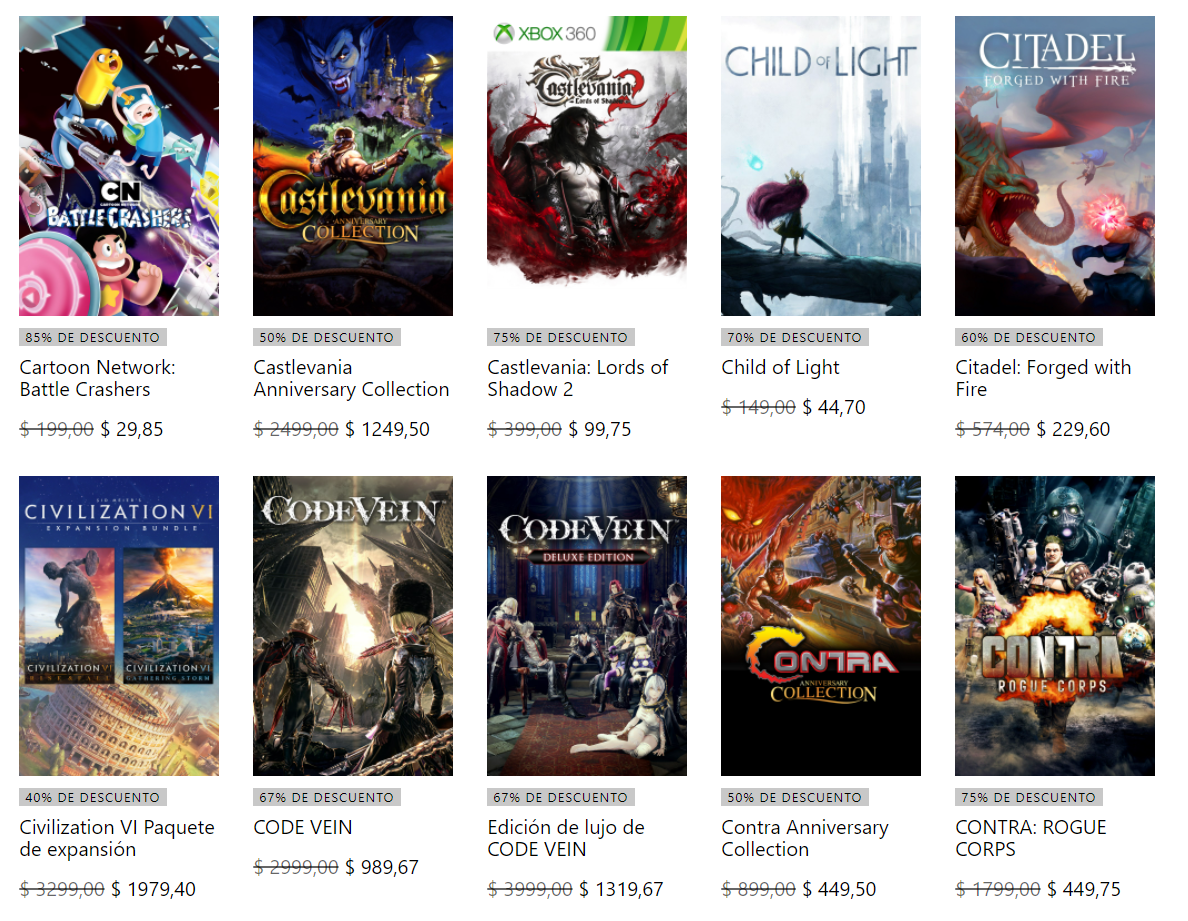Screen dimensions: 1188x921
Task: Open CODE VEIN Deluxe Edition cover art
Action: pyautogui.click(x=587, y=626)
